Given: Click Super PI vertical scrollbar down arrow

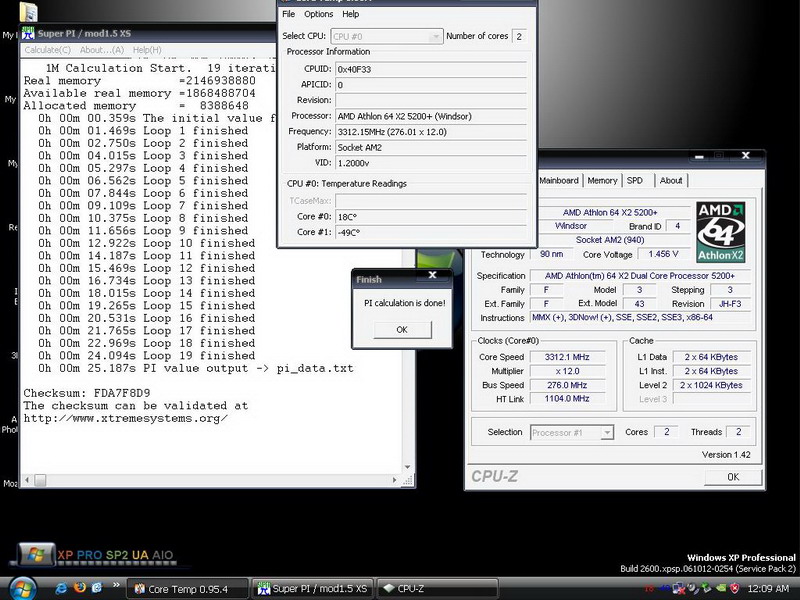Looking at the screenshot, I should (x=408, y=467).
